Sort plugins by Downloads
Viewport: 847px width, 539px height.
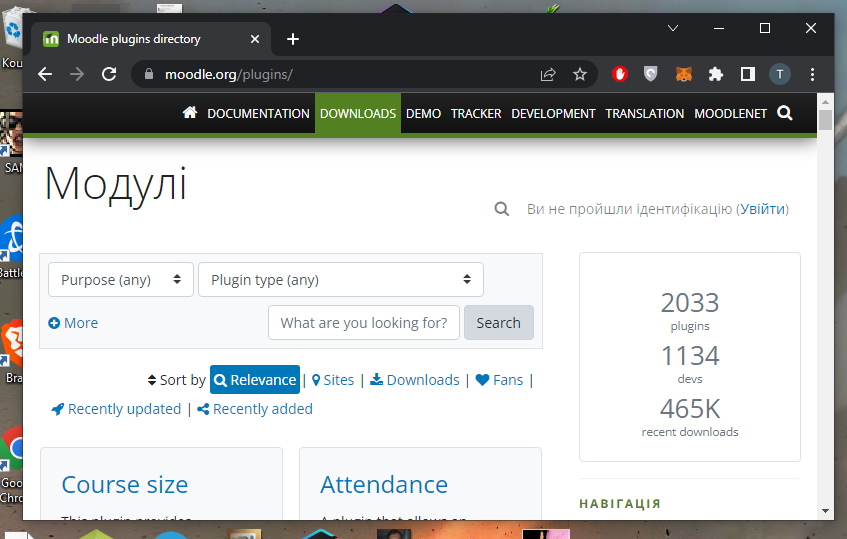click(x=414, y=380)
